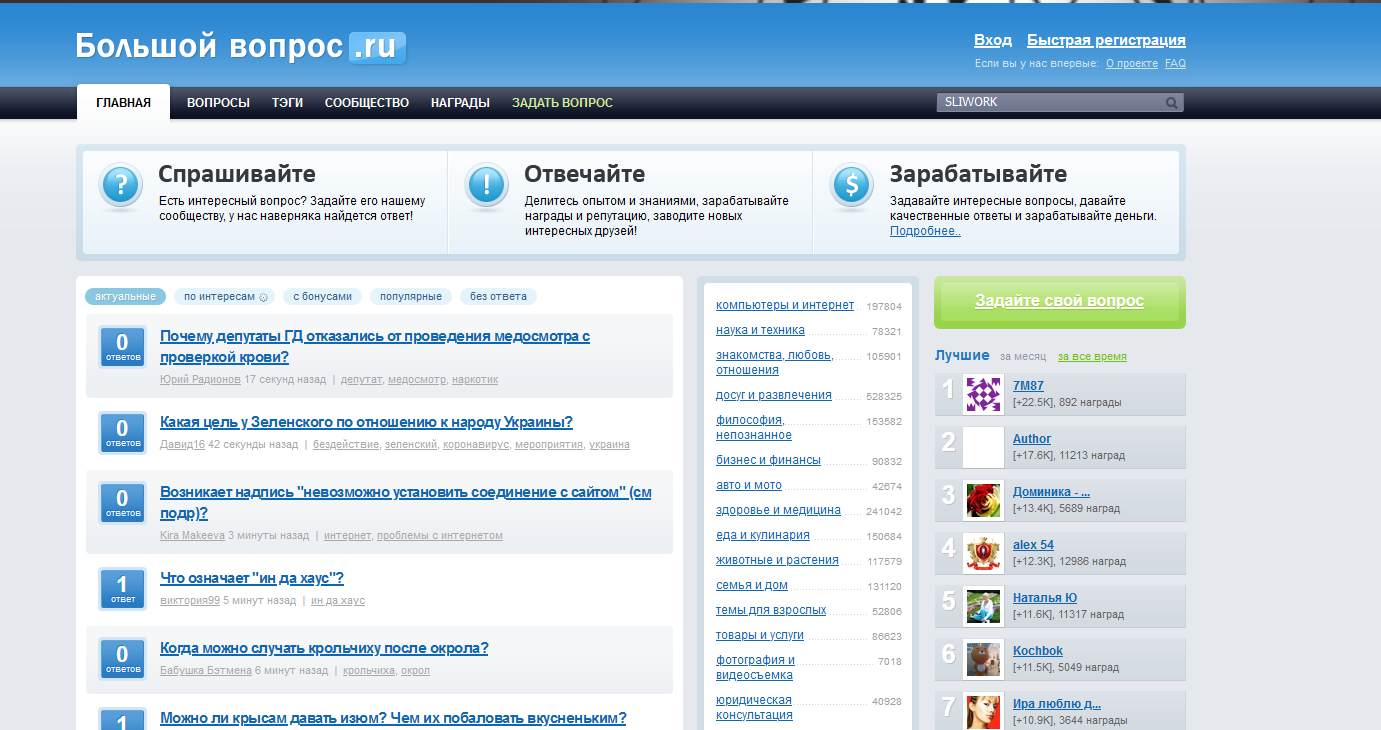Screen dimensions: 1381x730
Task: Open category 'семья и дом'
Action: click(752, 585)
